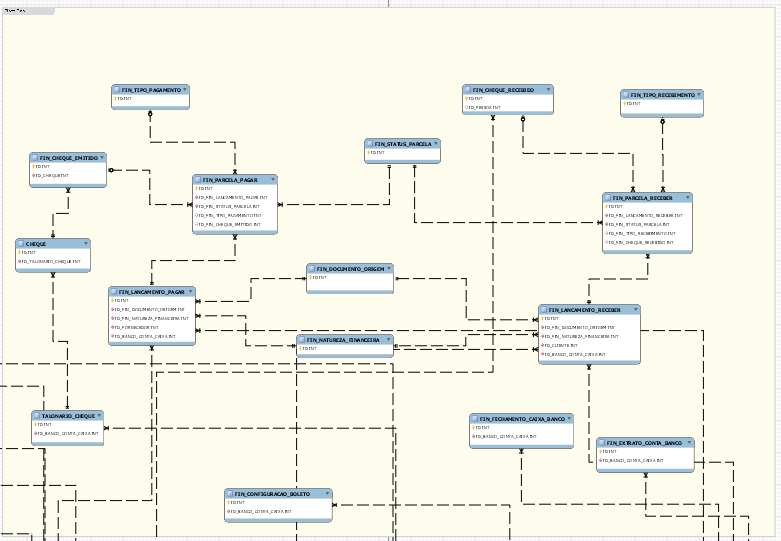Collapse FIN_EXTRATO_CONTA_BANCO using its header arrow
The width and height of the screenshot is (781, 541).
(x=689, y=442)
